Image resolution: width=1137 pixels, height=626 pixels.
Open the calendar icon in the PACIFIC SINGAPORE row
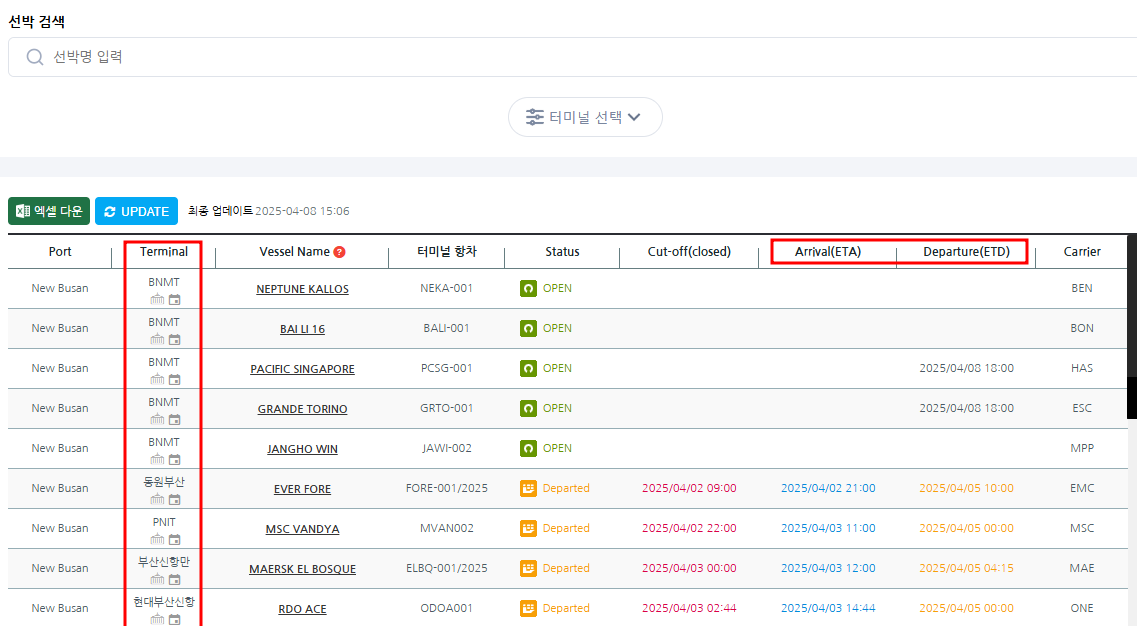pos(175,379)
